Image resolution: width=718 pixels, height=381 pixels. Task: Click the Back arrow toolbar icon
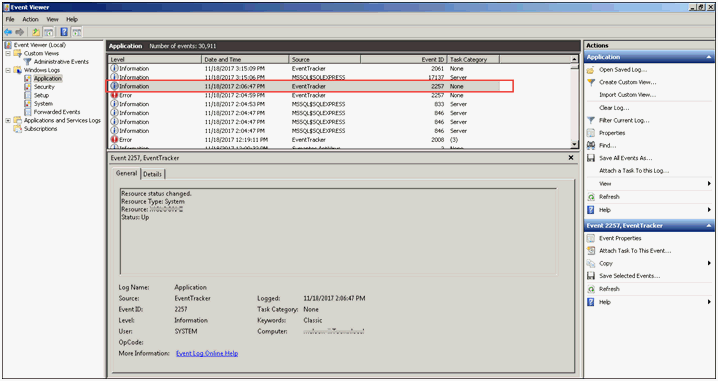tap(8, 32)
